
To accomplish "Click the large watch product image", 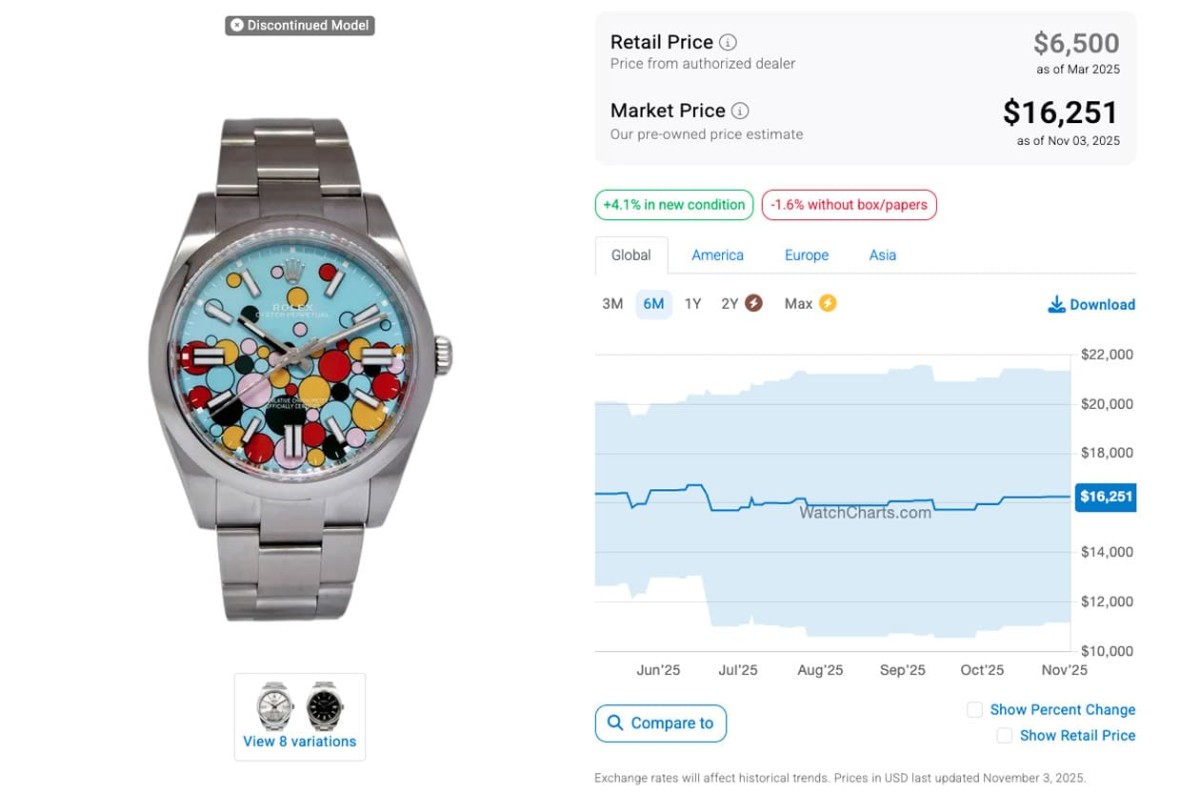I will [x=300, y=370].
